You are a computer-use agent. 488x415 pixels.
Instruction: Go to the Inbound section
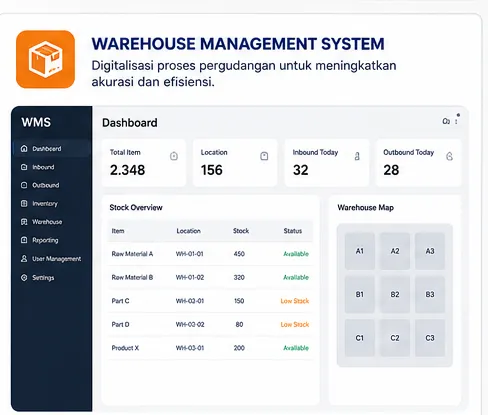click(43, 167)
